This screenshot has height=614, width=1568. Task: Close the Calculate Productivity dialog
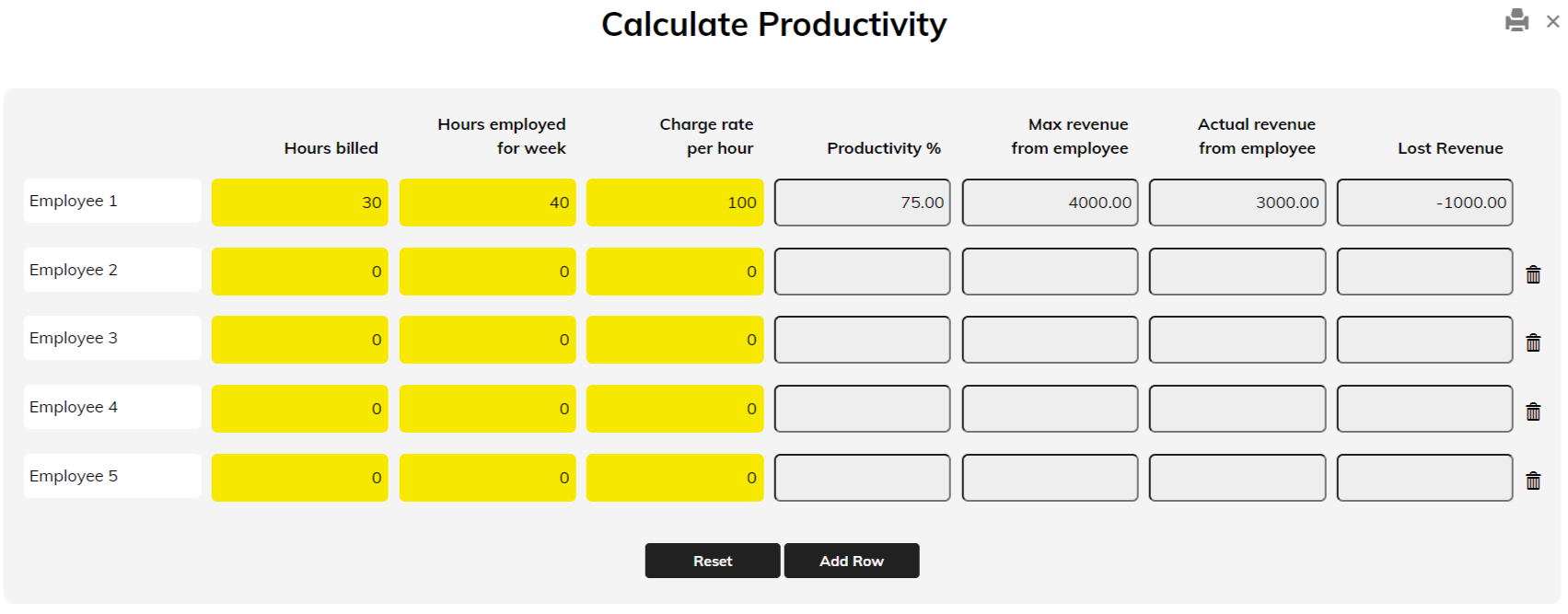pos(1552,21)
